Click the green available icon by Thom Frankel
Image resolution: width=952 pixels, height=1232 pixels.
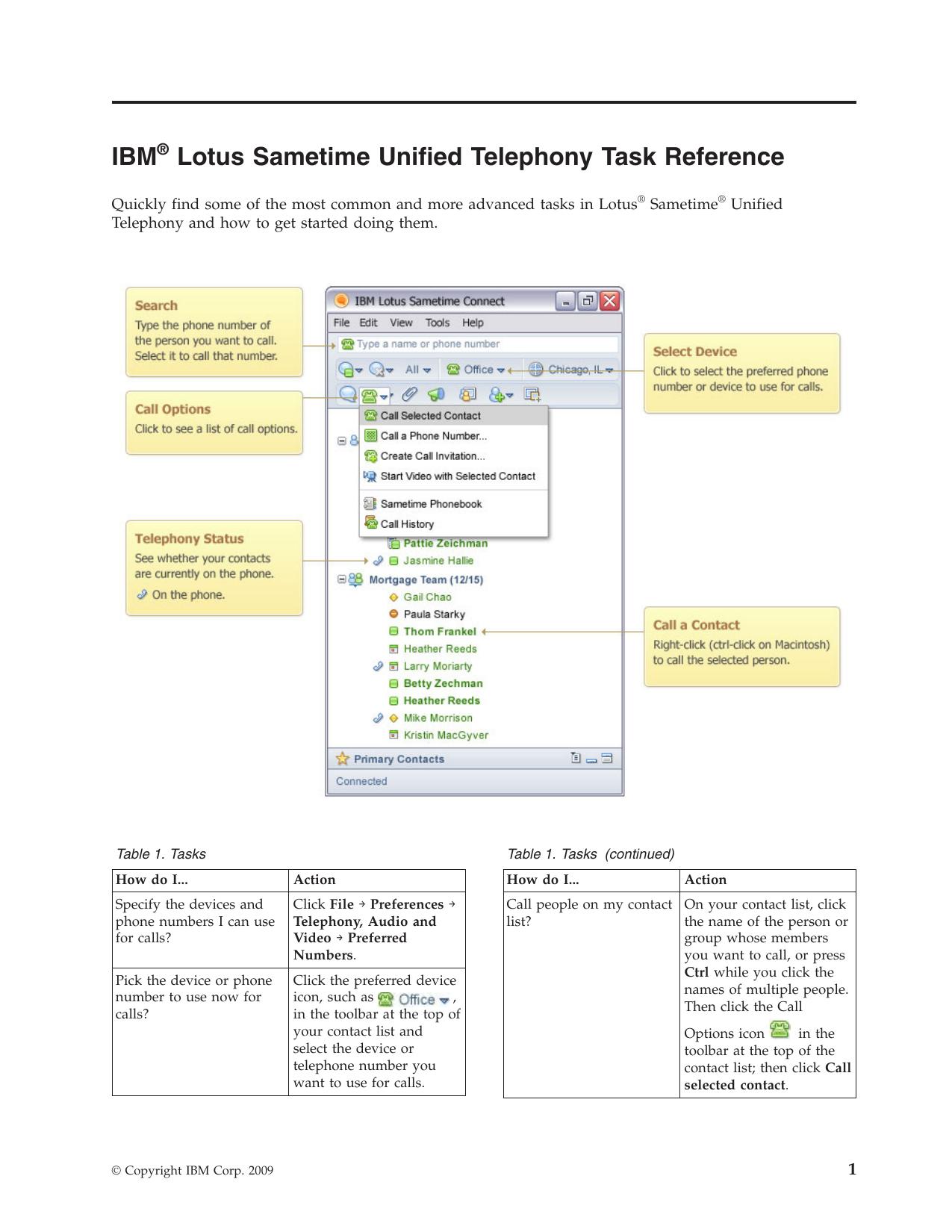(393, 631)
